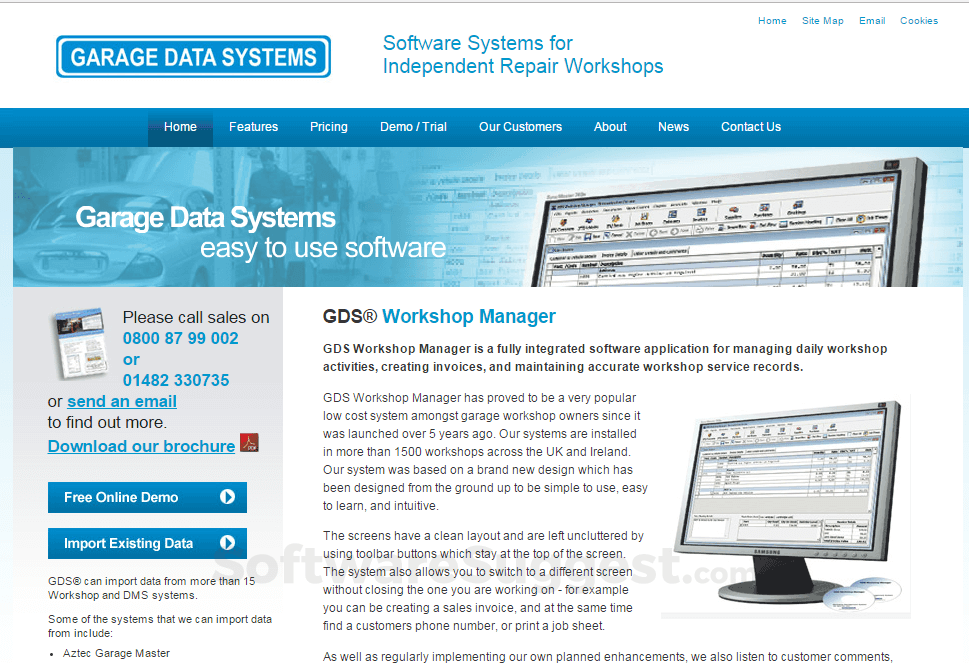Select the Aztec Garage Master list item
The width and height of the screenshot is (969, 663).
114,653
